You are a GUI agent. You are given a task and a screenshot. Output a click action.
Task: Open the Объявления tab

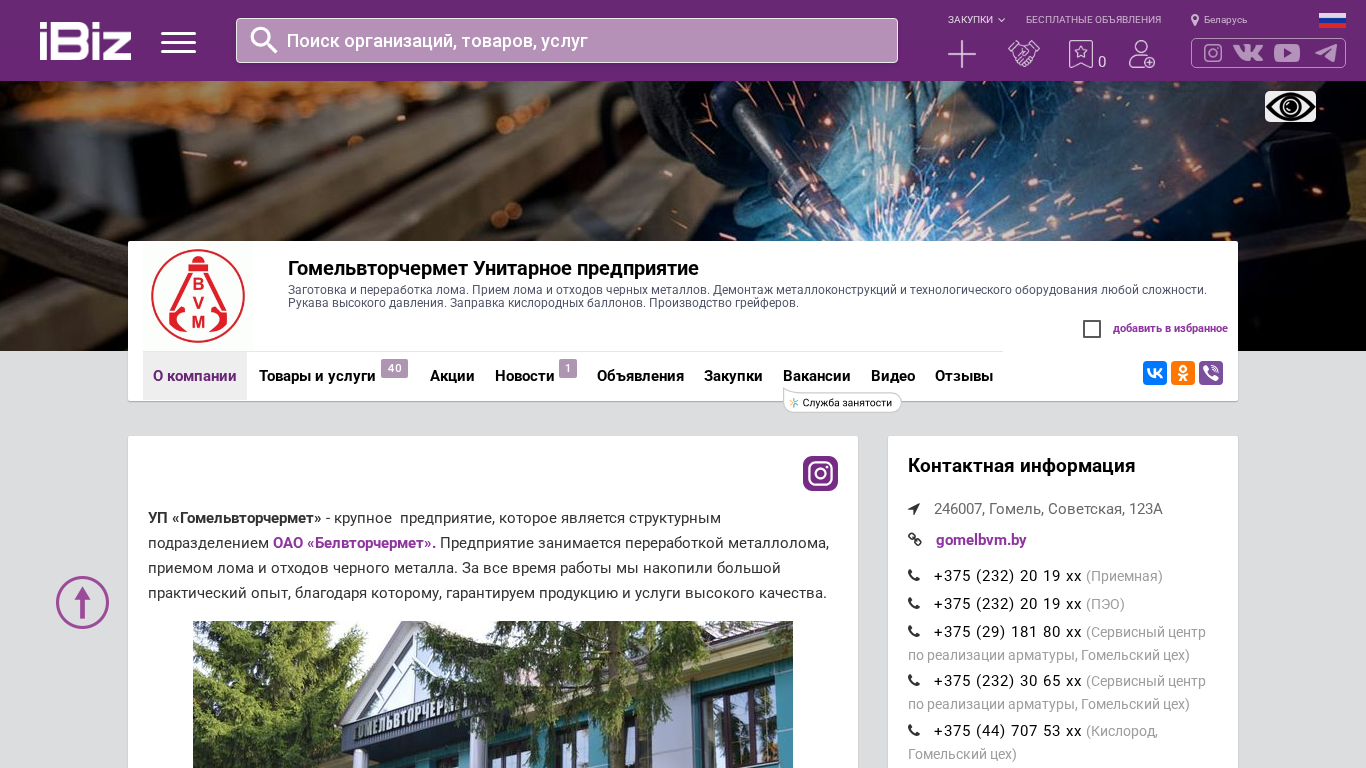coord(640,376)
